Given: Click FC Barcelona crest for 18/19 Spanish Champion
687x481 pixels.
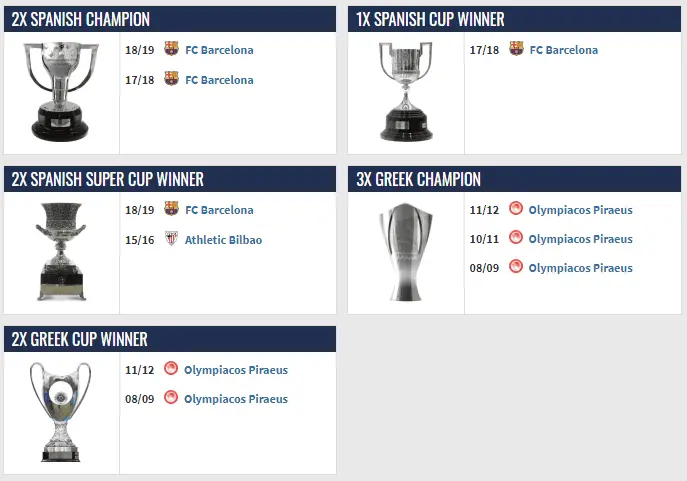Looking at the screenshot, I should (171, 49).
